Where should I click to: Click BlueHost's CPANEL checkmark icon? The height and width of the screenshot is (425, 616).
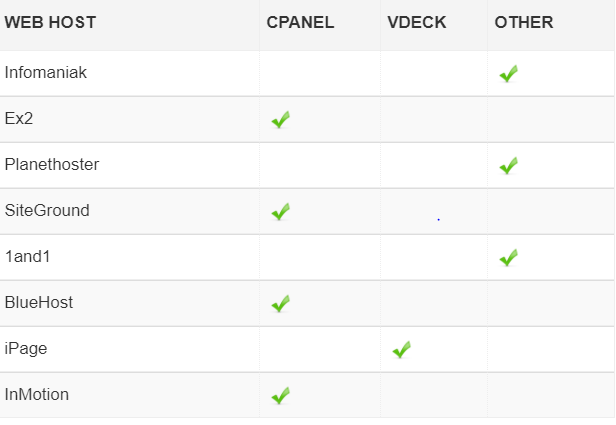click(x=281, y=304)
